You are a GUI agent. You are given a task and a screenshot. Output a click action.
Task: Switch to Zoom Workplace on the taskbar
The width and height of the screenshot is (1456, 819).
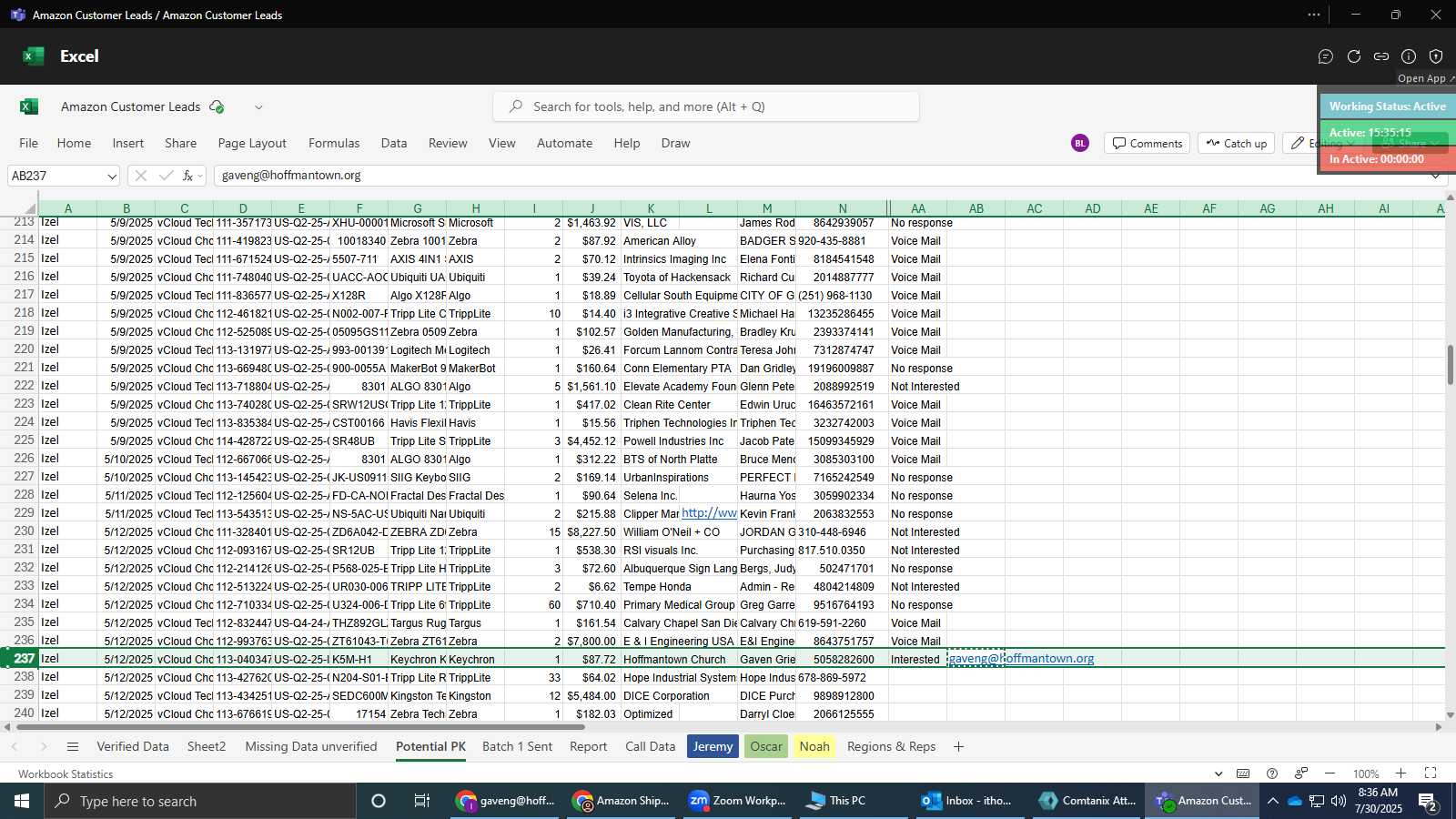pyautogui.click(x=737, y=801)
